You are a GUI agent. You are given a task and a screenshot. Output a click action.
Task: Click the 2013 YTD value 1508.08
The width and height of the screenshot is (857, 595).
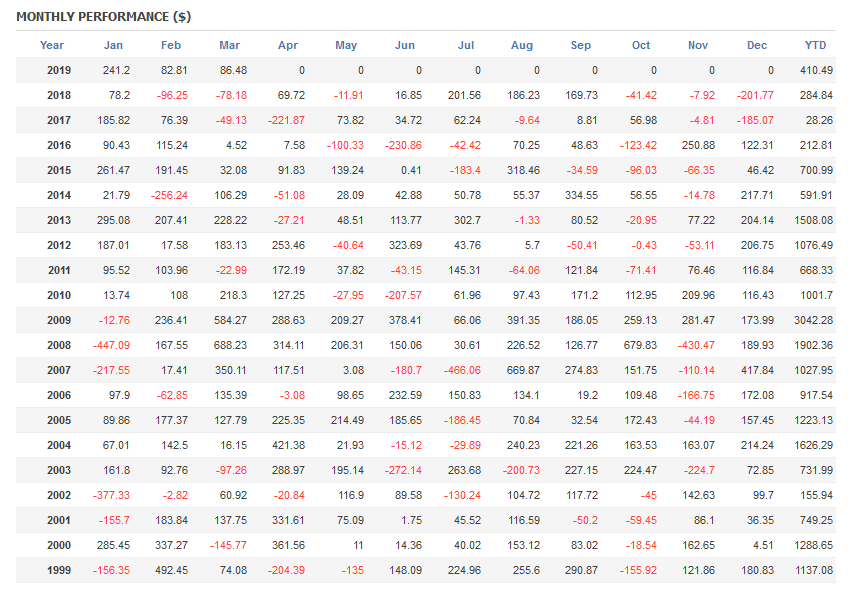click(x=814, y=220)
